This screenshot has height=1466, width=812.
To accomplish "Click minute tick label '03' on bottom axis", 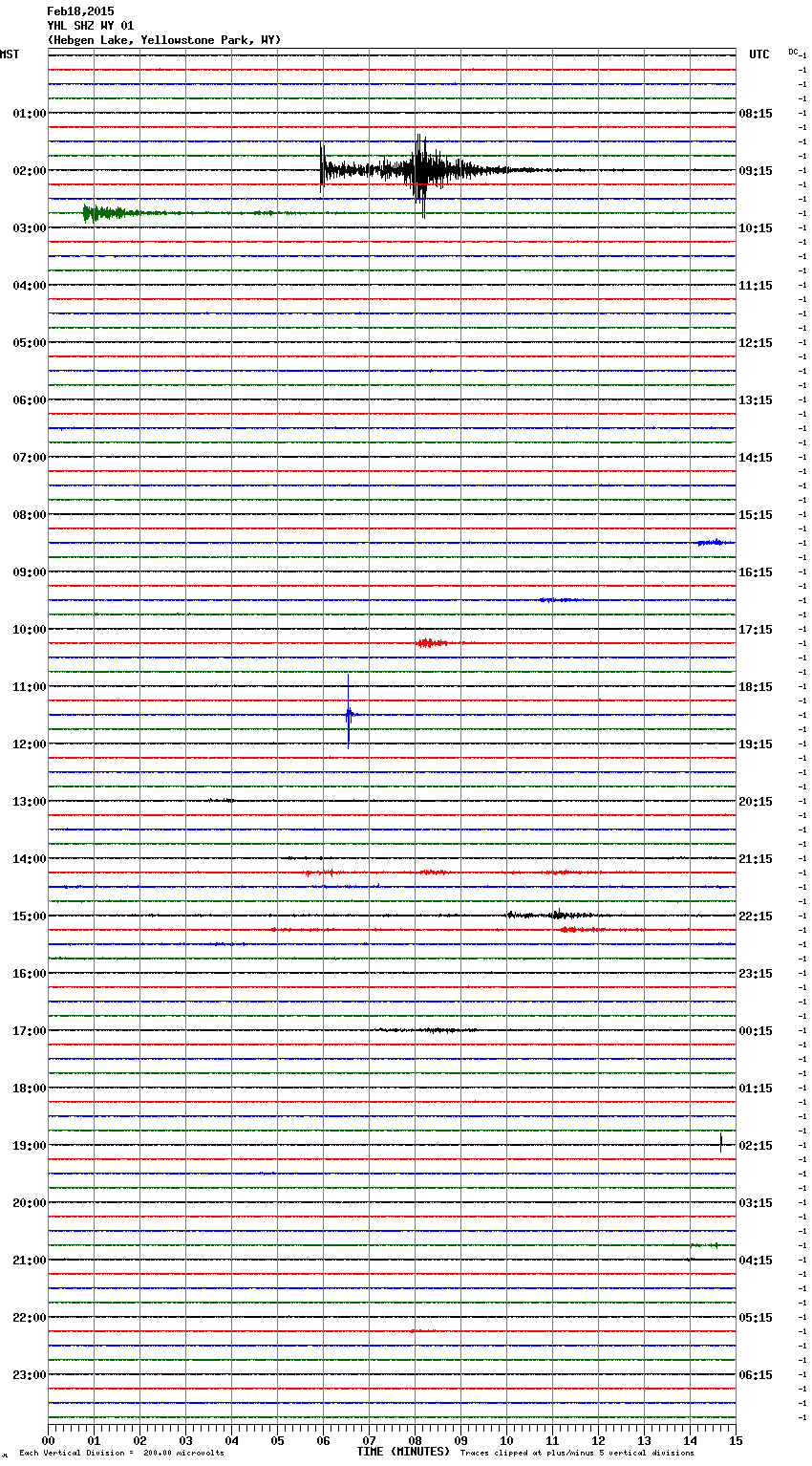I will [185, 1440].
